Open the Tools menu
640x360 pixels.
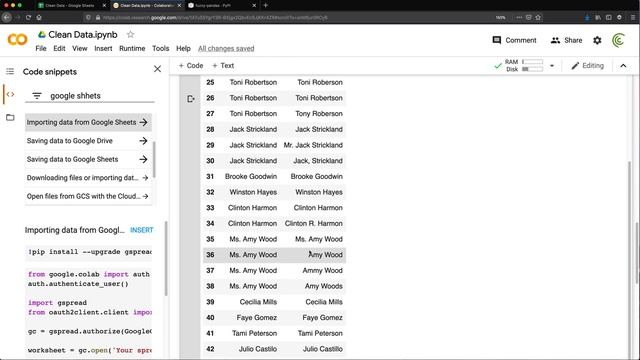pyautogui.click(x=160, y=48)
